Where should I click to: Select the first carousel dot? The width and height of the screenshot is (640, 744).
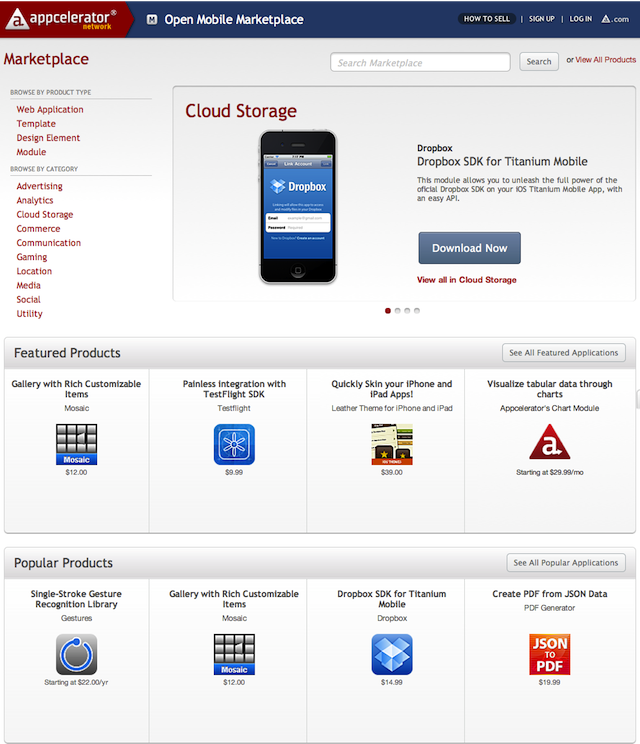(388, 311)
